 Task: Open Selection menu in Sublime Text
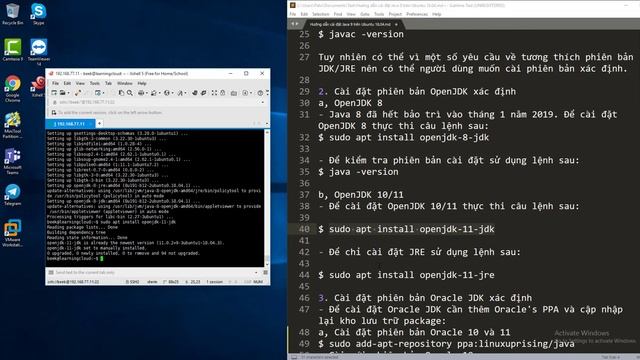coord(320,14)
